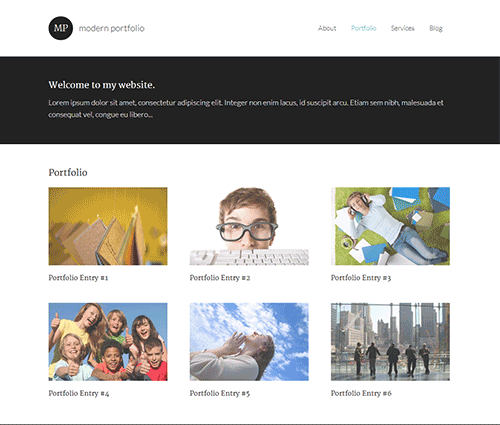Click the Portfolio section heading
Screen dimensions: 500x425
68,172
